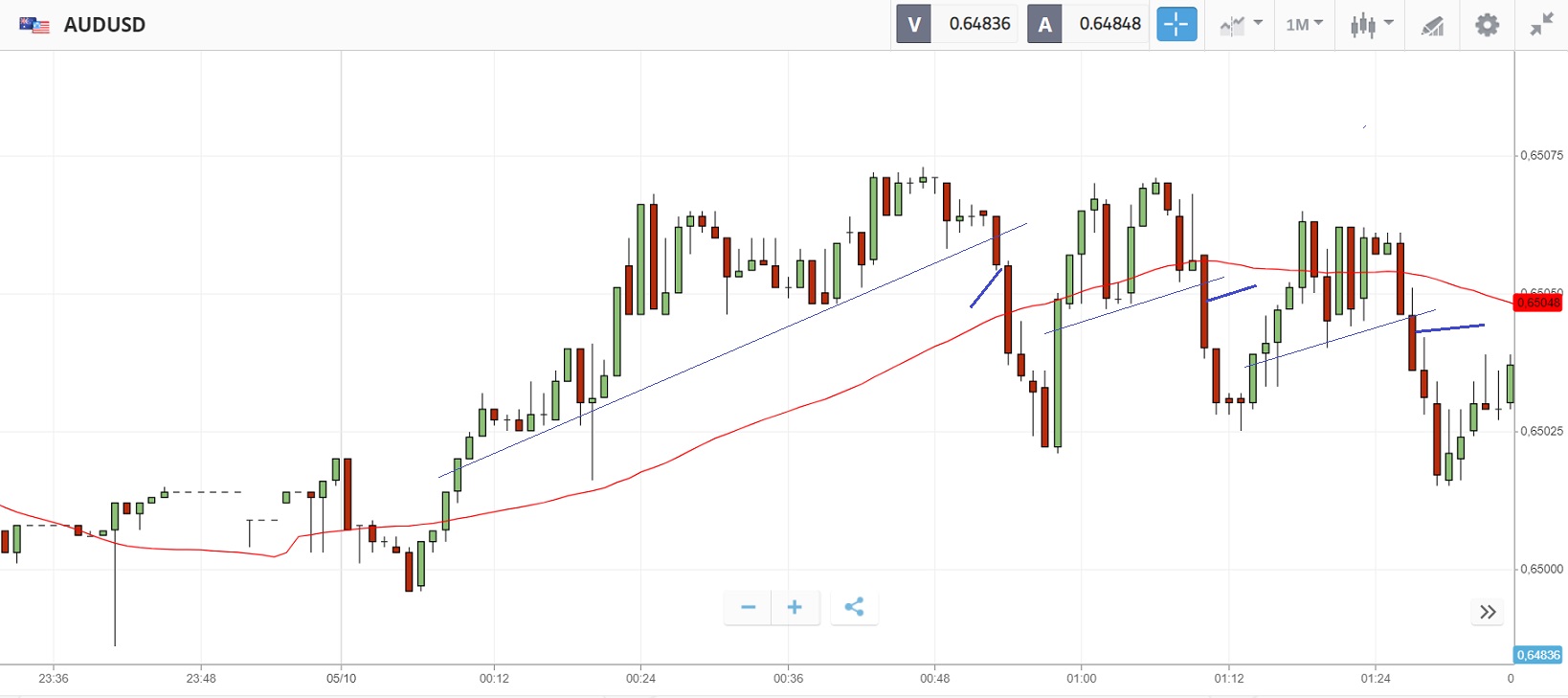Collapse the chart from fullscreen
This screenshot has width=1568, height=698.
pyautogui.click(x=1541, y=25)
